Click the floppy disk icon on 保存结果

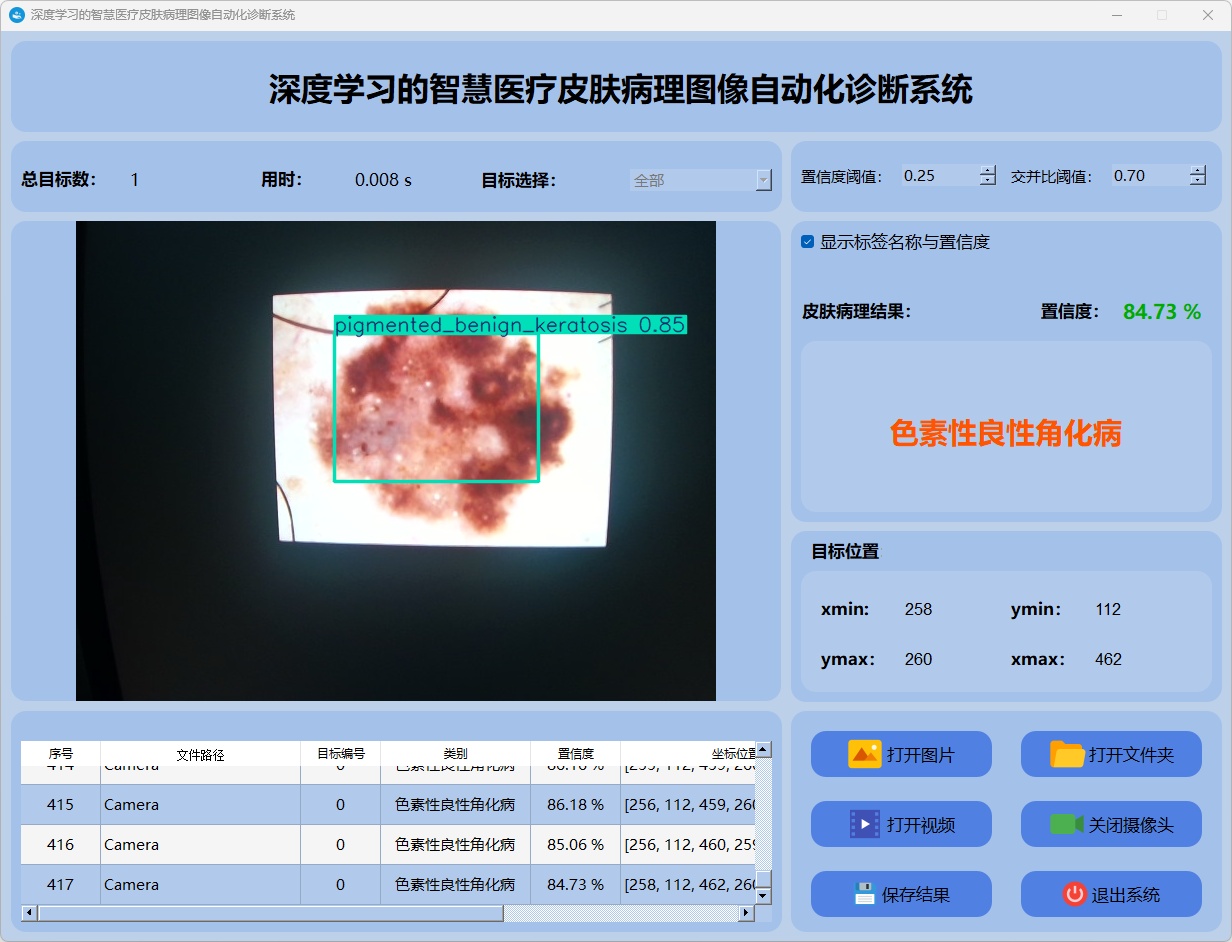864,894
